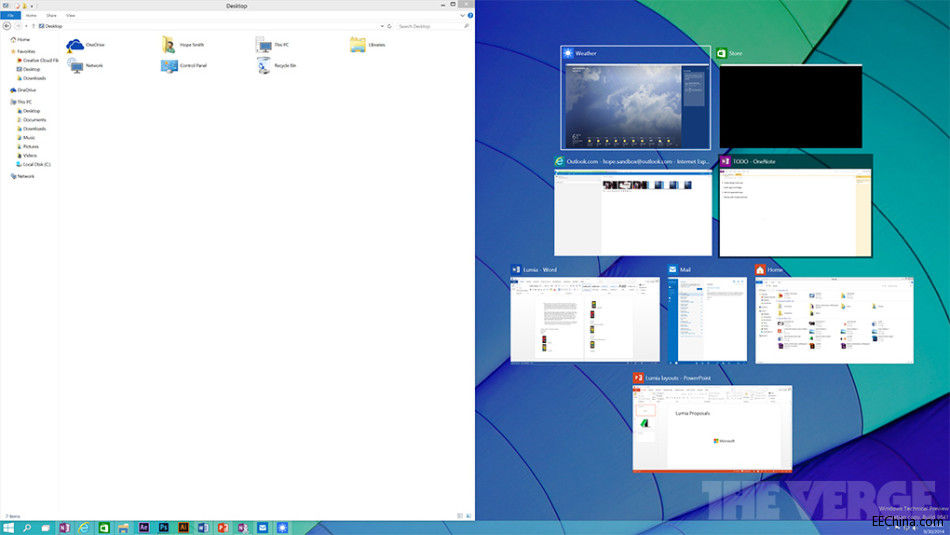950x535 pixels.
Task: Switch to PowerPoint via taskbar icon
Action: tap(222, 528)
